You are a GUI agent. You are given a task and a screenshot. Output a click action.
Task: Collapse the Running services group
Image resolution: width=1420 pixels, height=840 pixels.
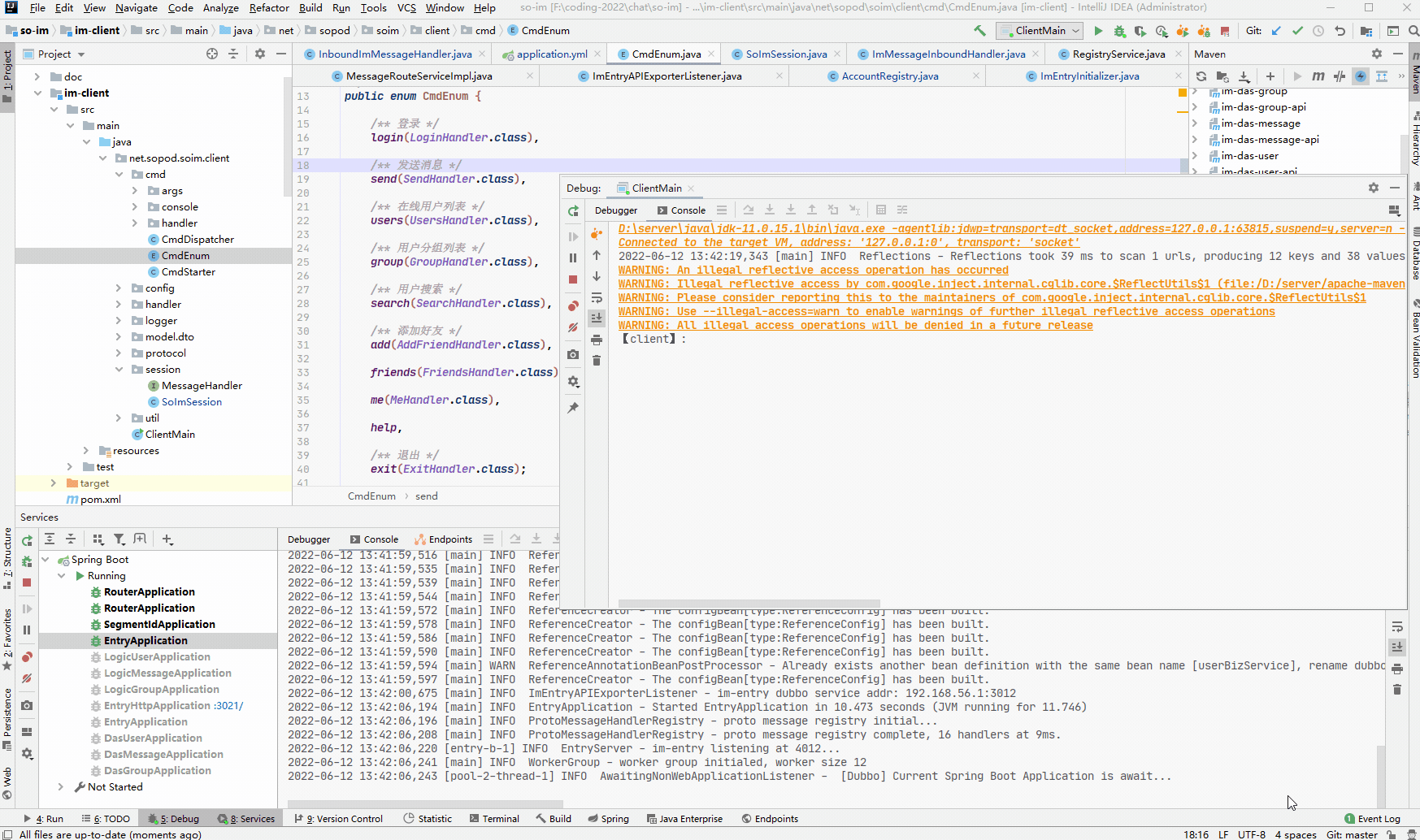point(61,576)
